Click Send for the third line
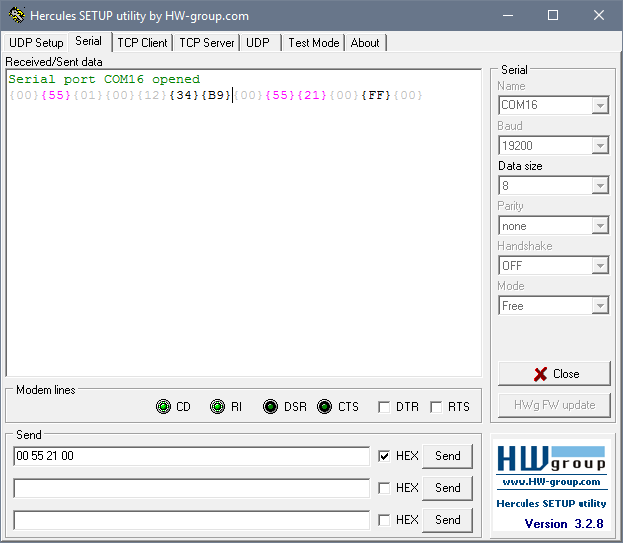 click(x=447, y=520)
